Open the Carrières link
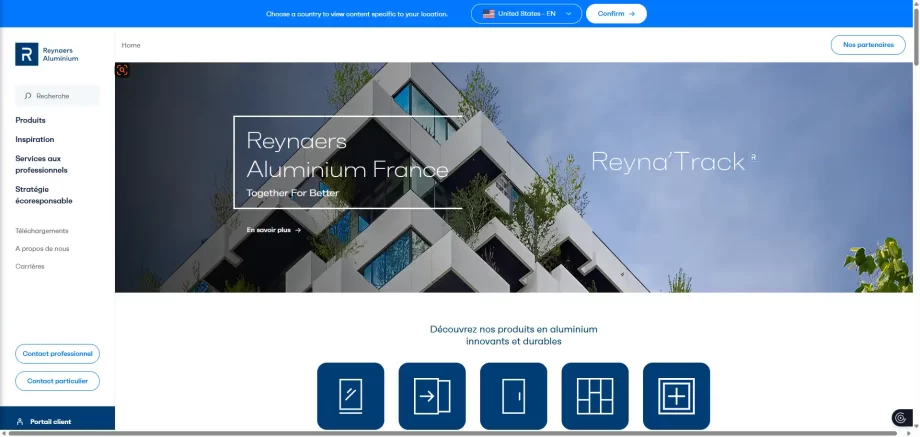The height and width of the screenshot is (437, 920). pyautogui.click(x=30, y=266)
